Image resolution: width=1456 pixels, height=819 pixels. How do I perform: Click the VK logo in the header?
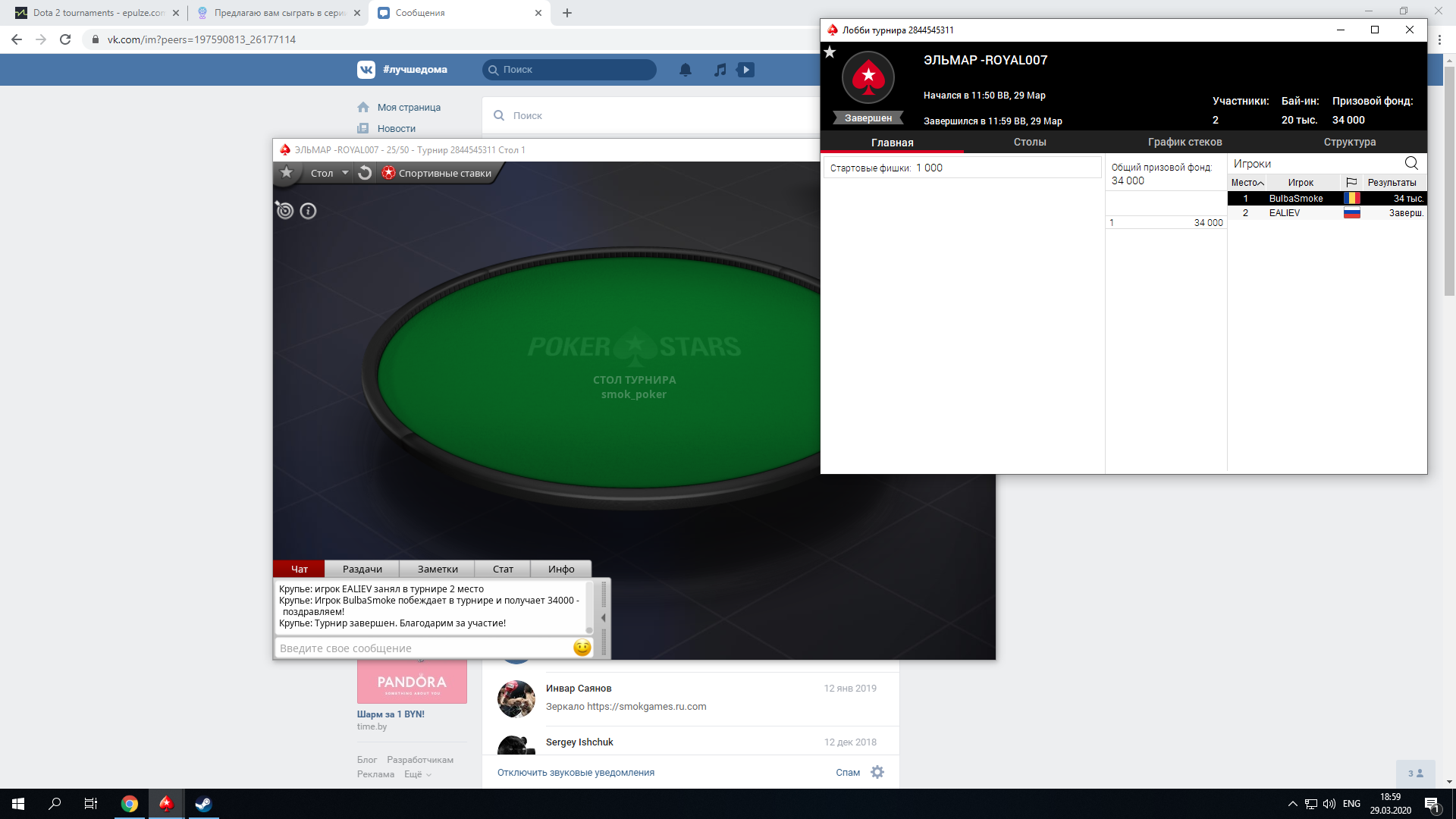(x=366, y=70)
